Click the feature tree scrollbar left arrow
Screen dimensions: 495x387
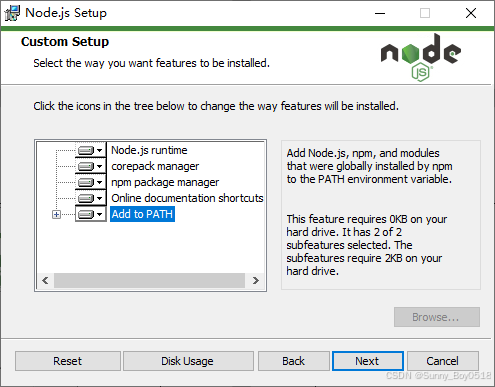pyautogui.click(x=45, y=281)
